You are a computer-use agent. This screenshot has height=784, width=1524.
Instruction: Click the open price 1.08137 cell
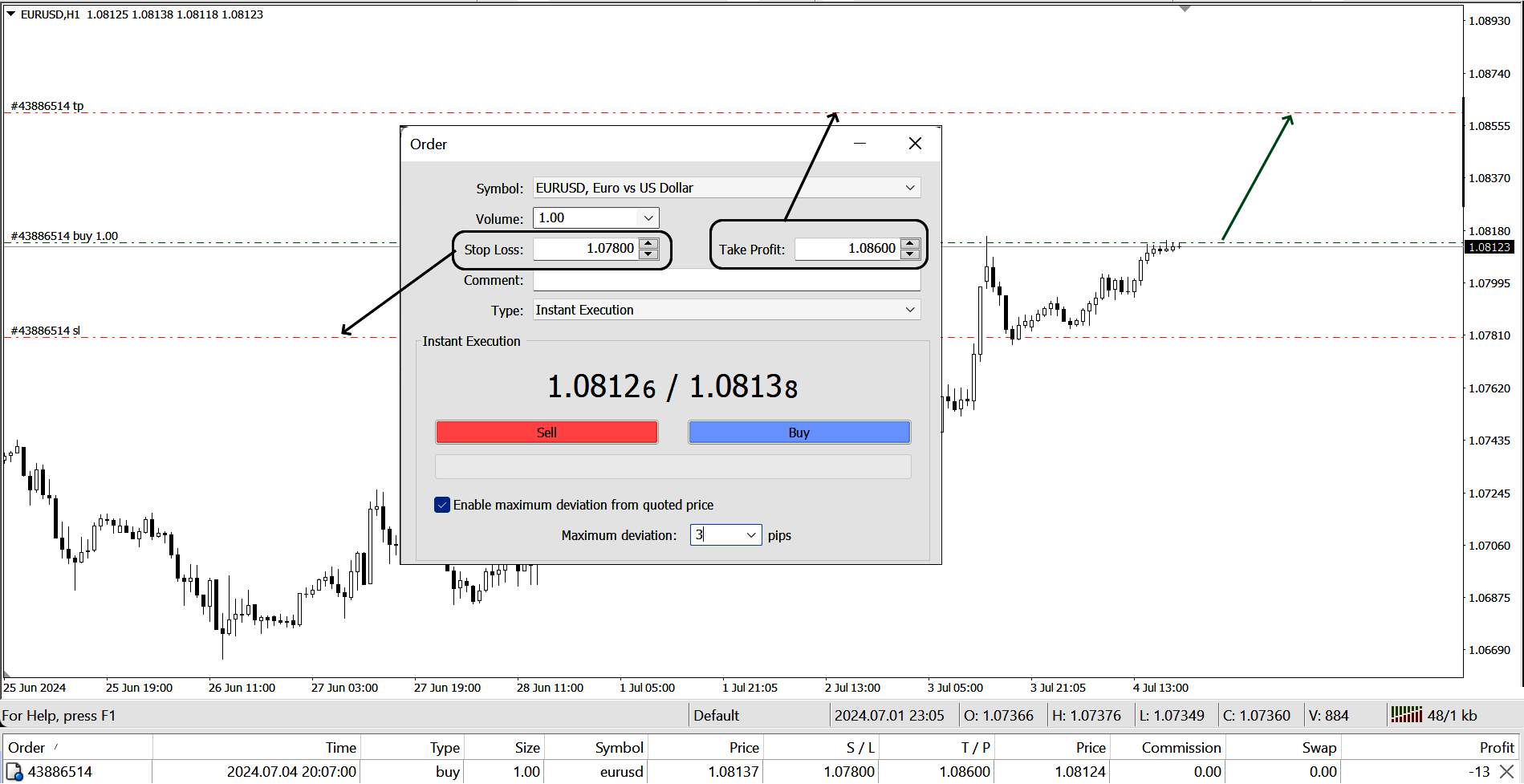tap(734, 772)
